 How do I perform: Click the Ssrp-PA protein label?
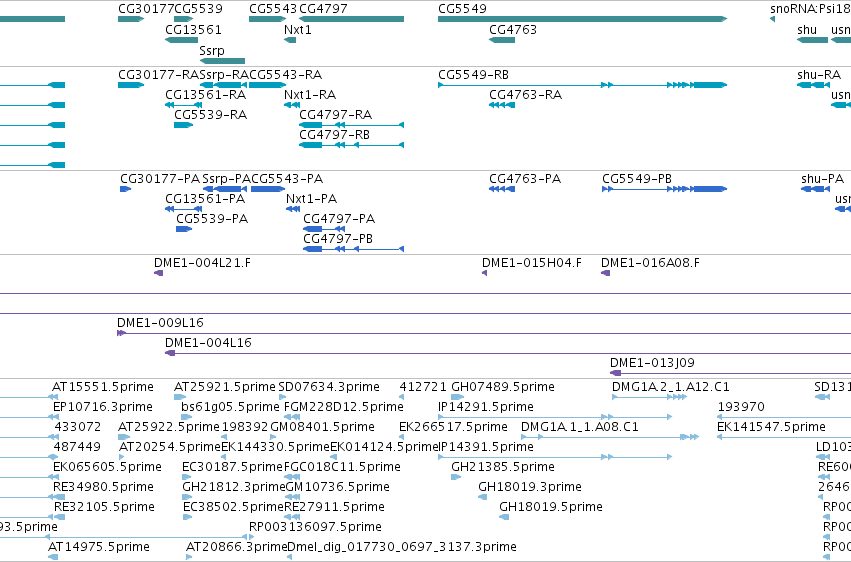point(226,178)
